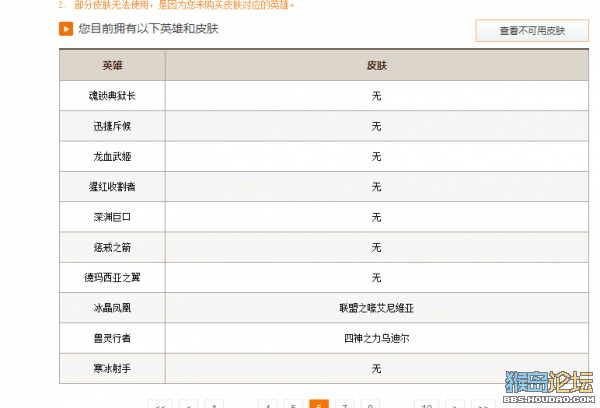600x408 pixels.
Task: Select the hero cell 兽灵行者
Action: pos(112,338)
